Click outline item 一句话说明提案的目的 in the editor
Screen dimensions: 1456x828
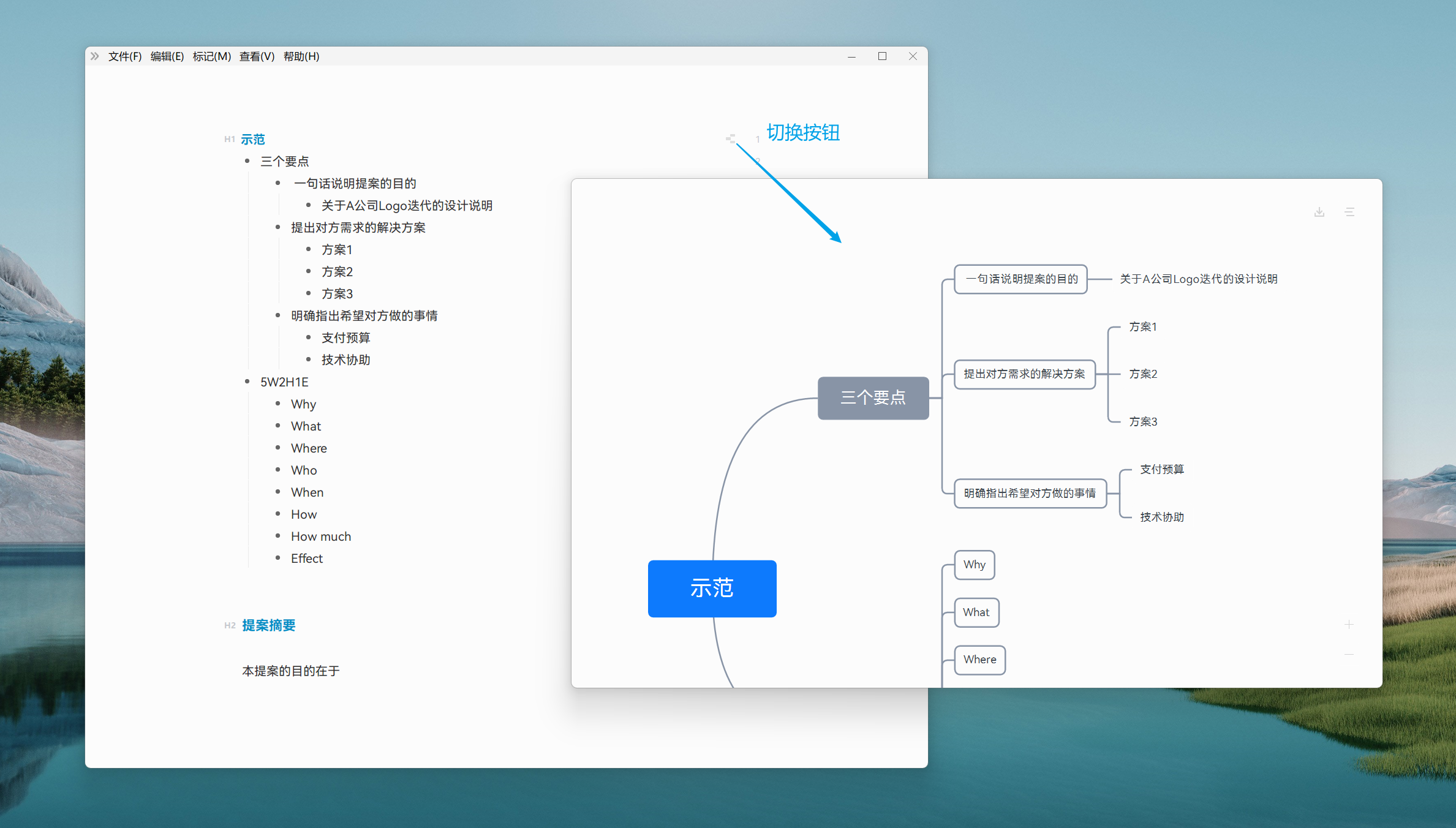355,184
